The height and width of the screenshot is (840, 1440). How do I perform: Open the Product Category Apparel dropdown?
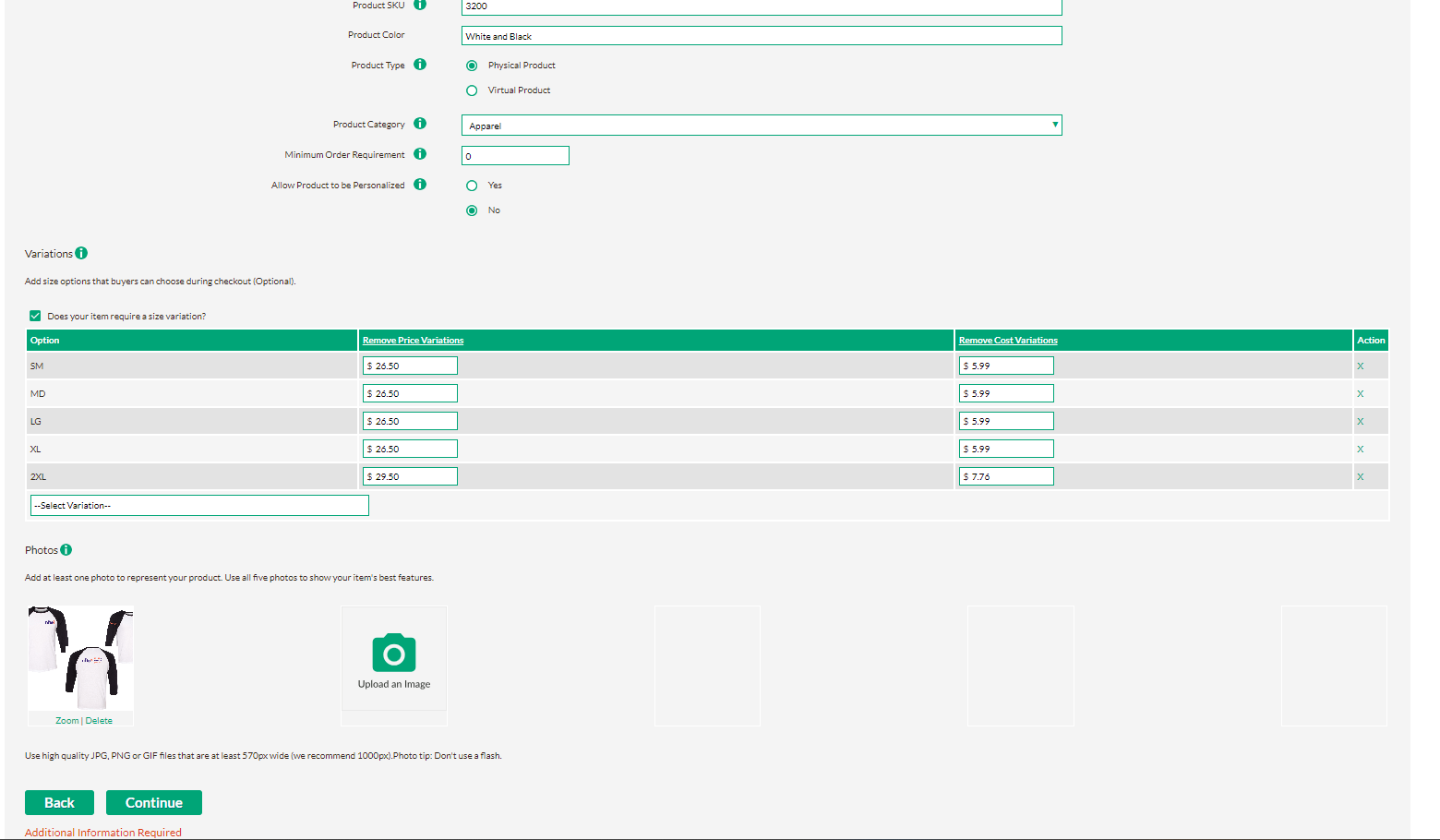762,125
